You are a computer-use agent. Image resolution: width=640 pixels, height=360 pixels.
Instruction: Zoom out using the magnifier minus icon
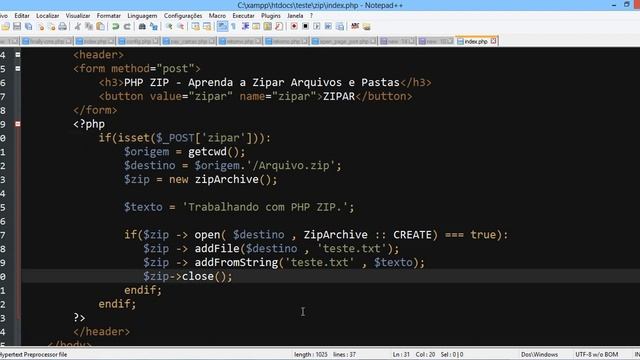(180, 27)
